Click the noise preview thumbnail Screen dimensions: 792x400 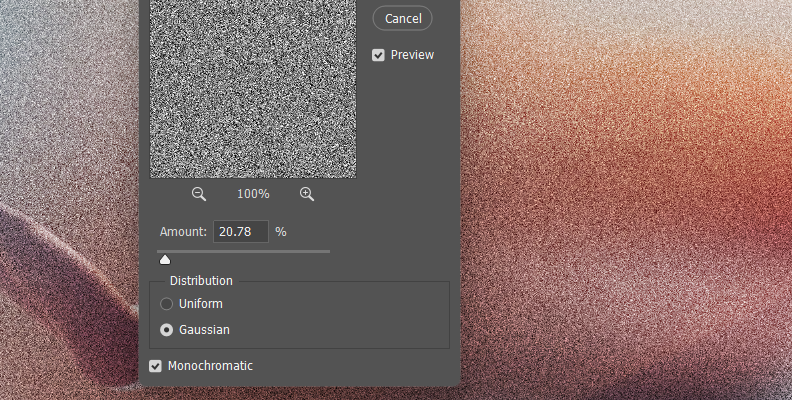(253, 89)
